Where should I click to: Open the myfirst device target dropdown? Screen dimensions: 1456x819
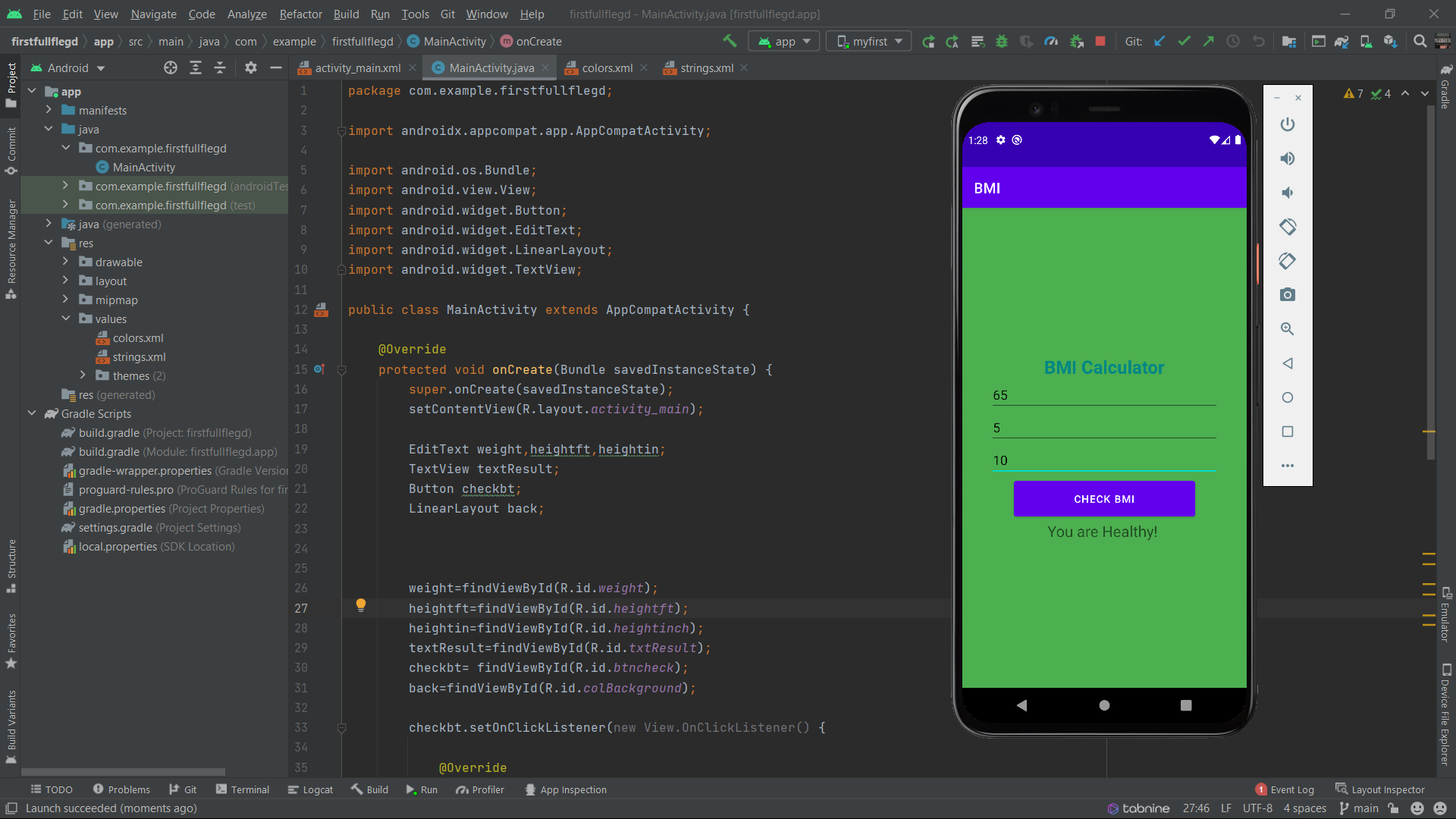click(x=868, y=41)
